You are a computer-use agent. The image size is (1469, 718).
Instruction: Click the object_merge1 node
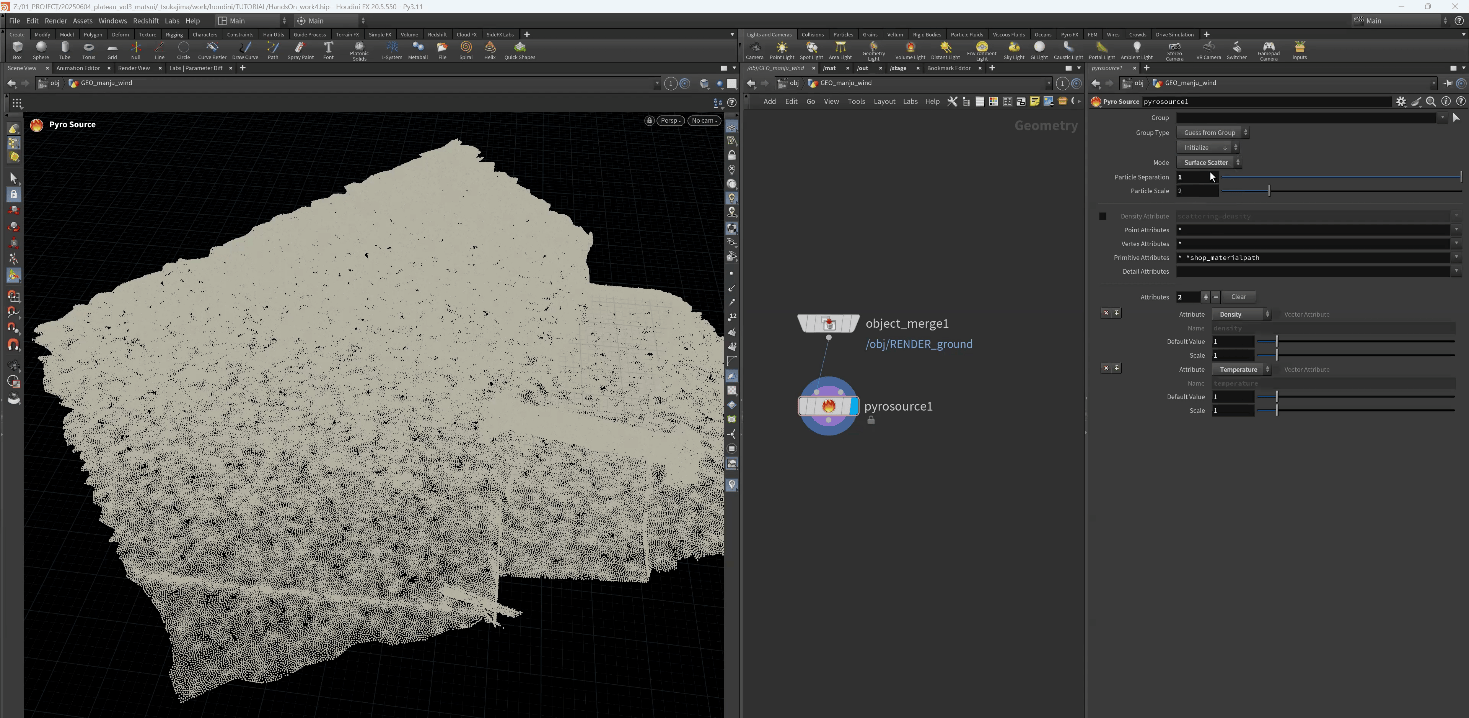coord(828,323)
